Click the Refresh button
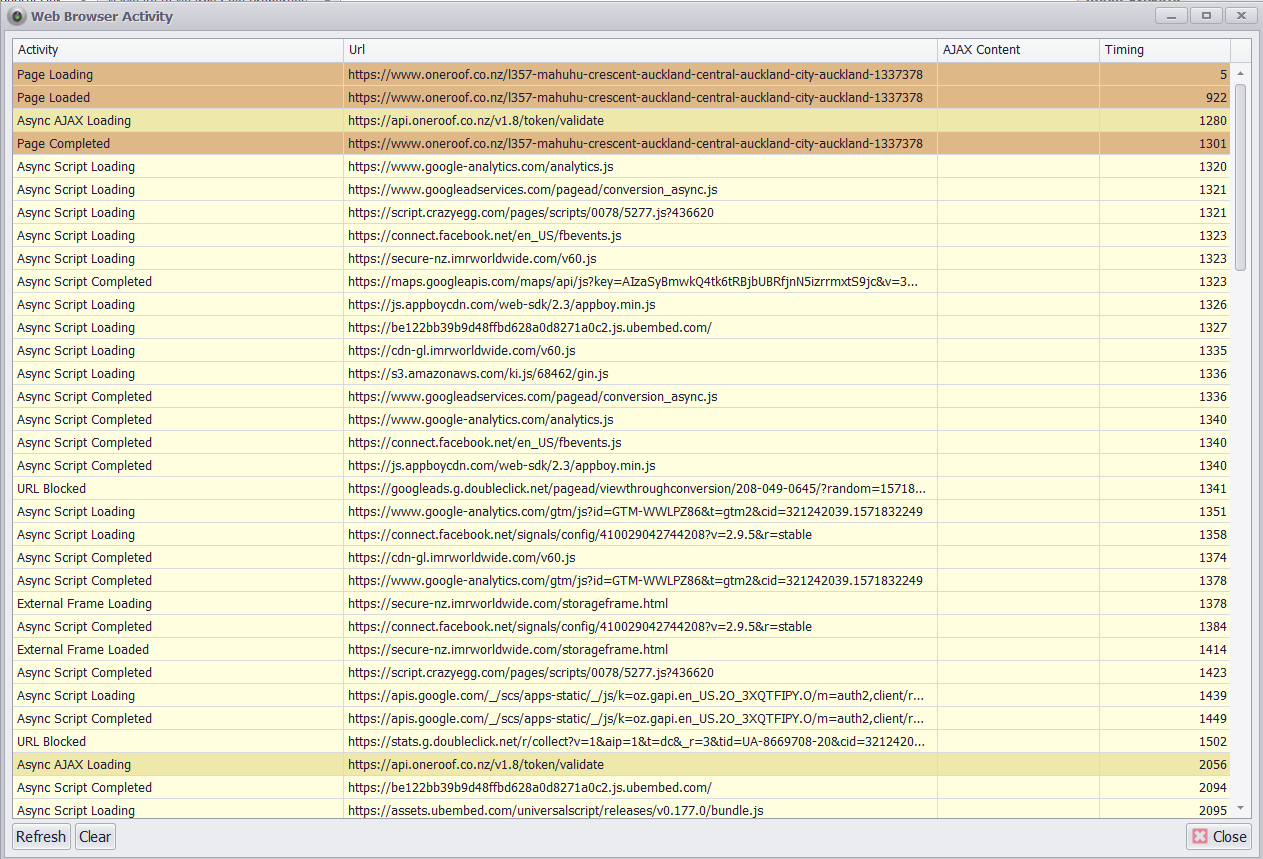1263x859 pixels. point(41,837)
